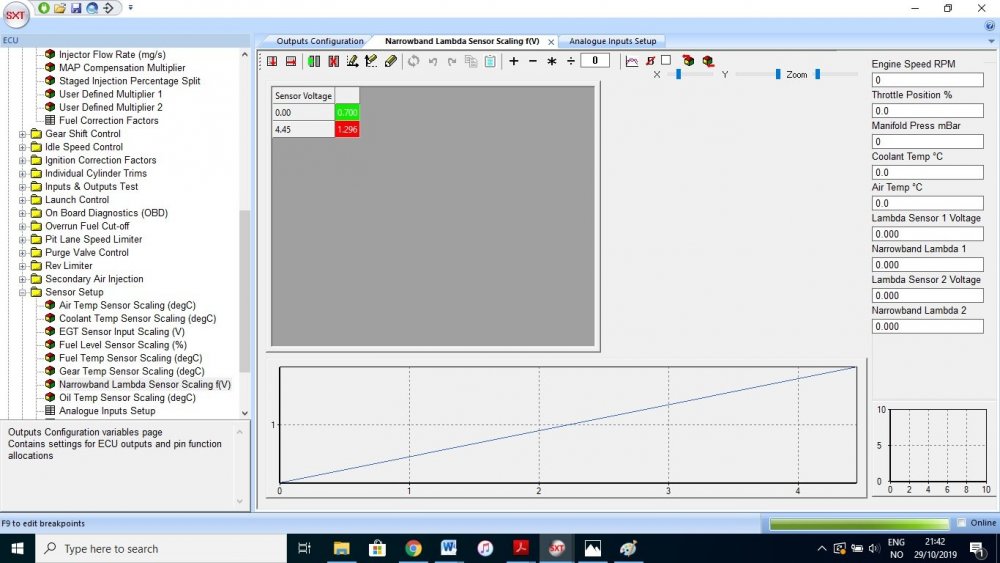Select Oil Temp Sensor Scaling (degC) item

127,398
